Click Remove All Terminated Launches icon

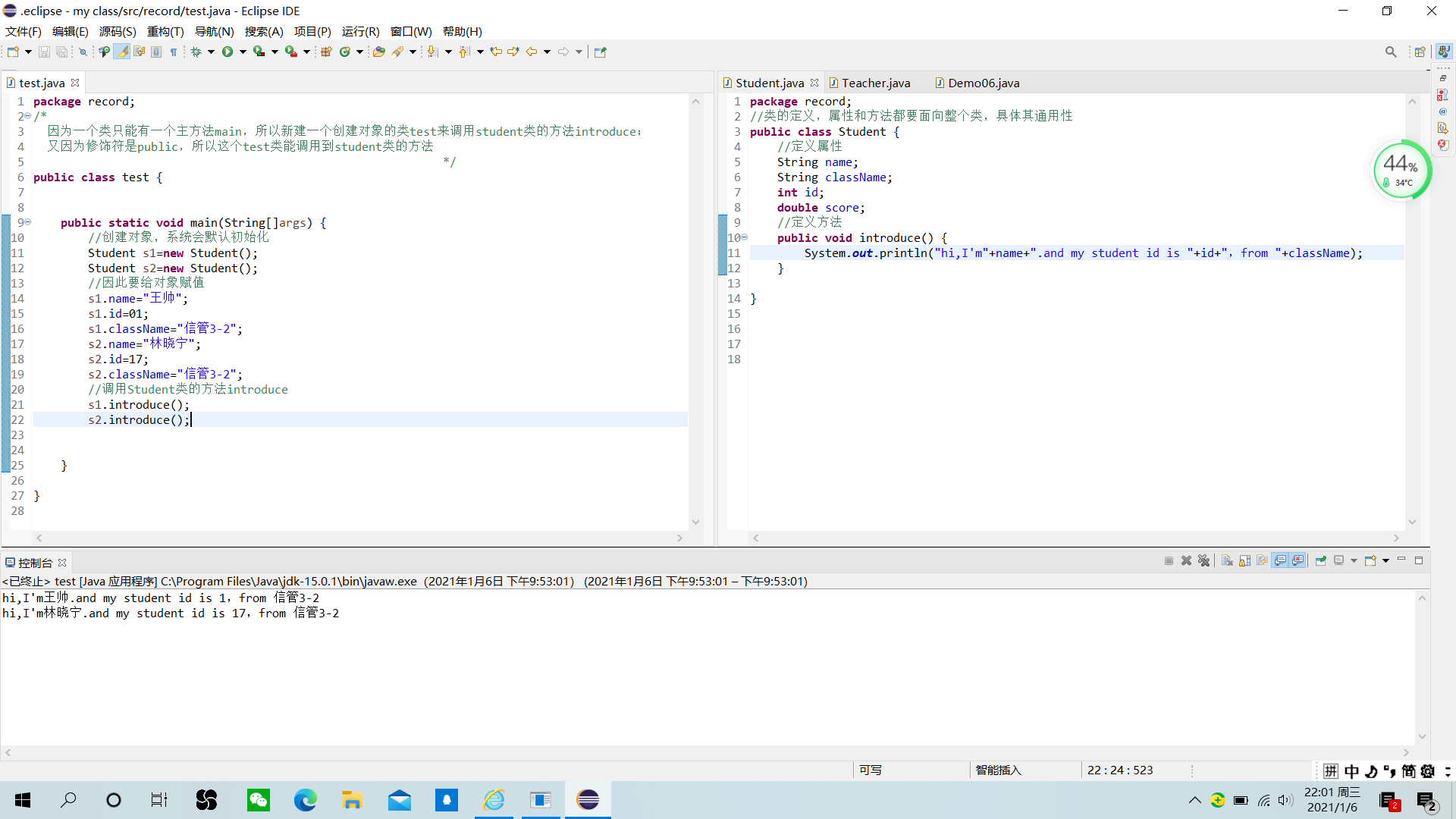tap(1204, 561)
